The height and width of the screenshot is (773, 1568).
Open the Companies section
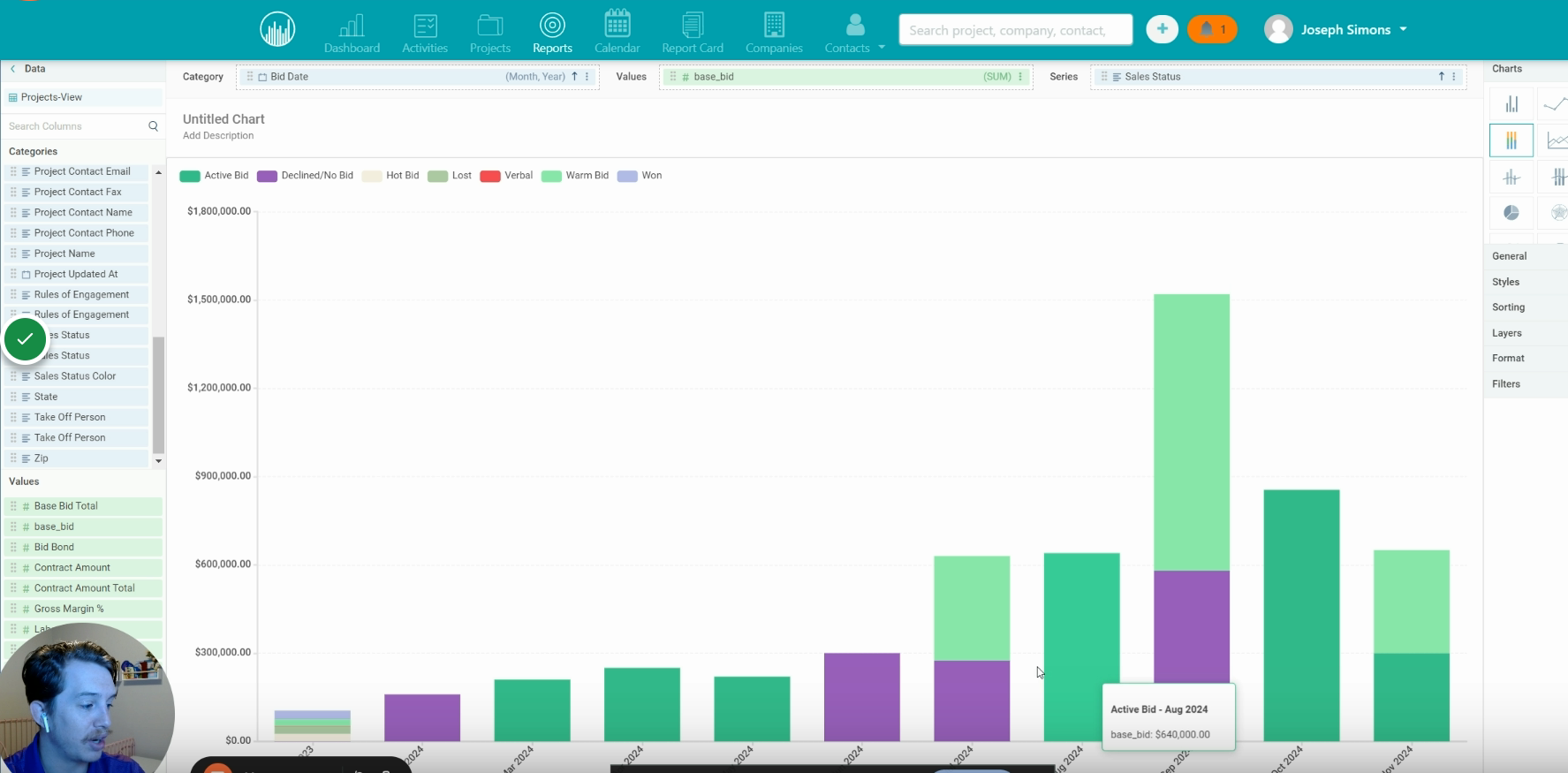click(774, 34)
